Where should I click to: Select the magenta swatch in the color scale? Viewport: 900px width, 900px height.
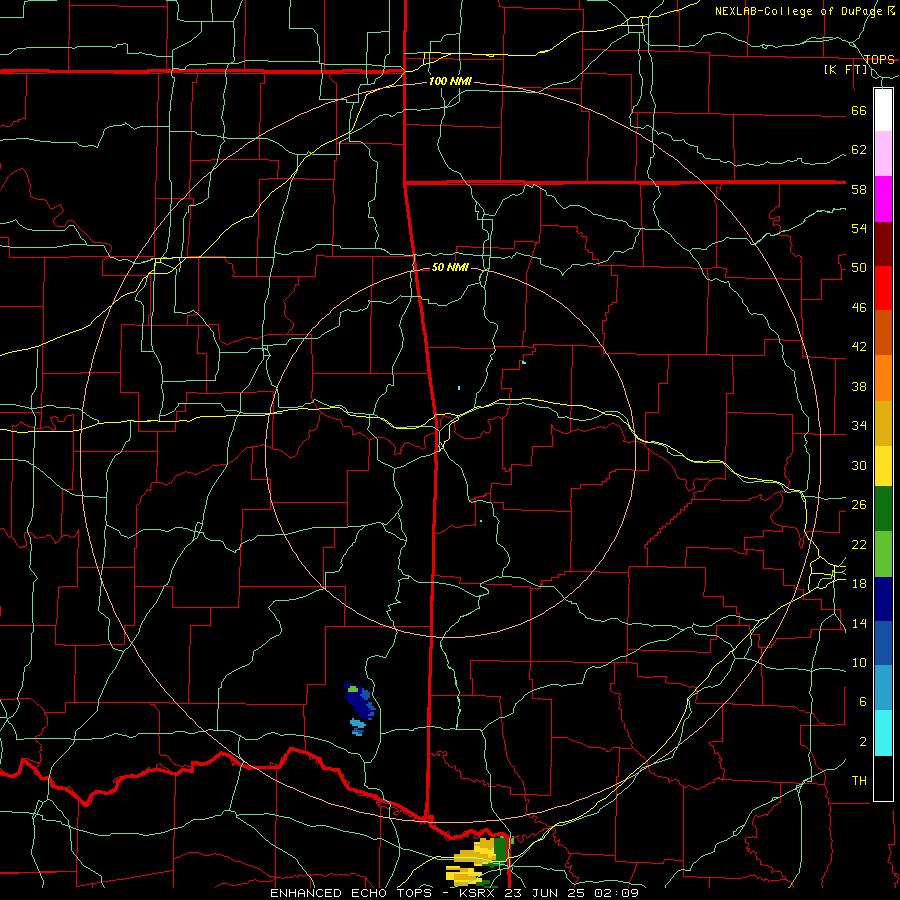coord(883,199)
